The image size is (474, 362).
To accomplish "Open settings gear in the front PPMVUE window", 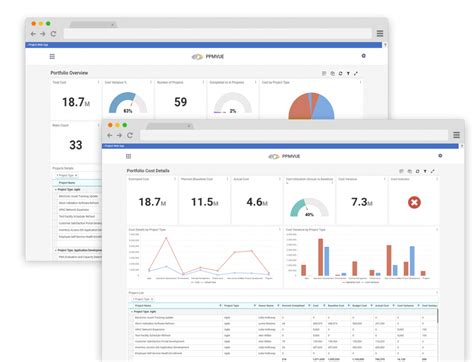I will click(440, 156).
